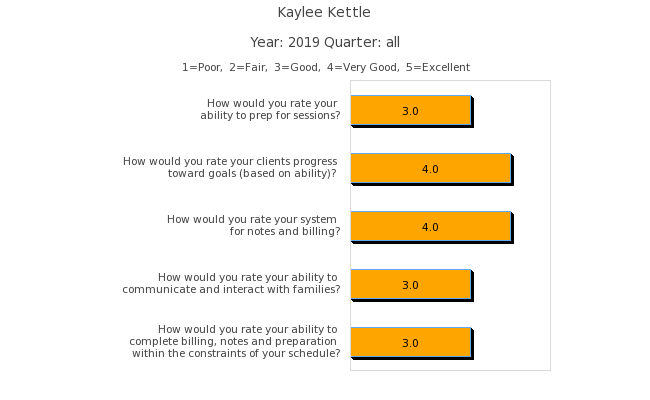
Task: Click the communicate with families question label
Action: (232, 283)
